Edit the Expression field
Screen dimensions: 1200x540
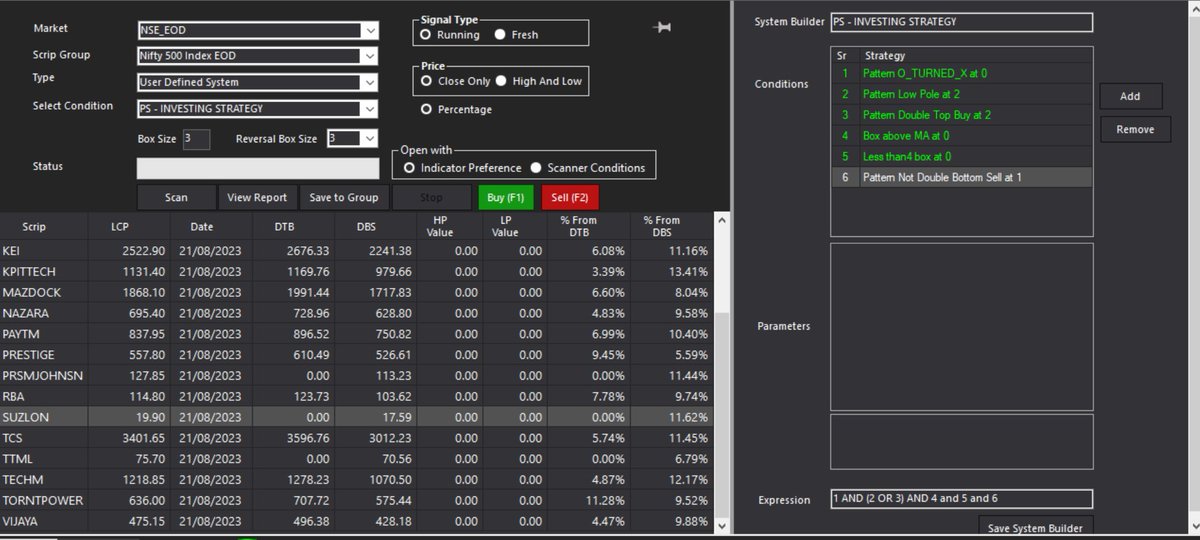[x=961, y=499]
